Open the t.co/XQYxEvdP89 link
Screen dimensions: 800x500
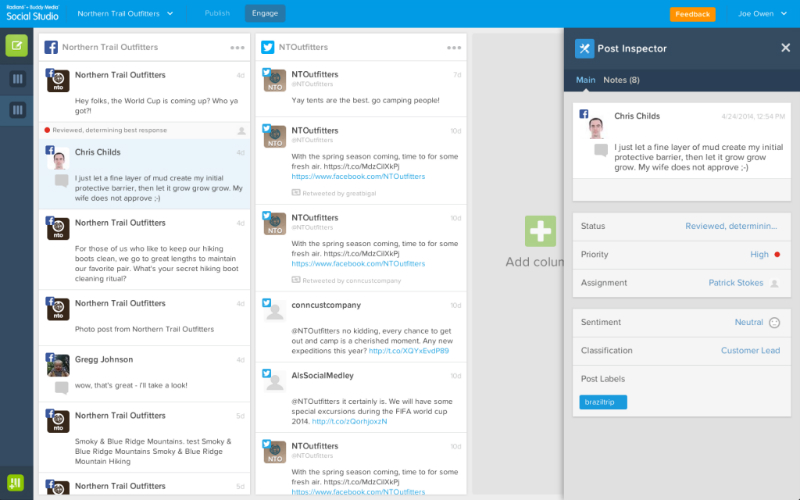point(409,351)
